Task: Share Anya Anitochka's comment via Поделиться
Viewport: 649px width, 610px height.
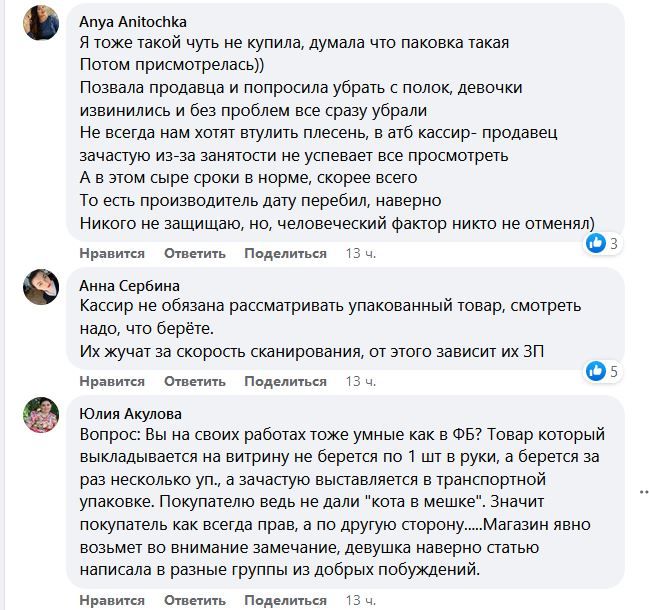Action: pos(285,253)
